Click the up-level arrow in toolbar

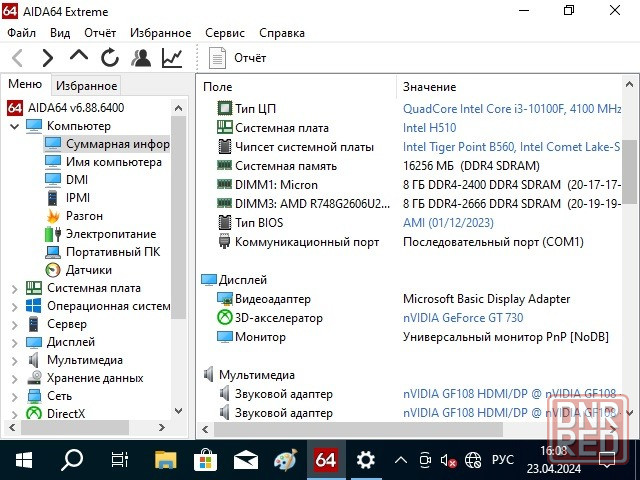point(79,56)
